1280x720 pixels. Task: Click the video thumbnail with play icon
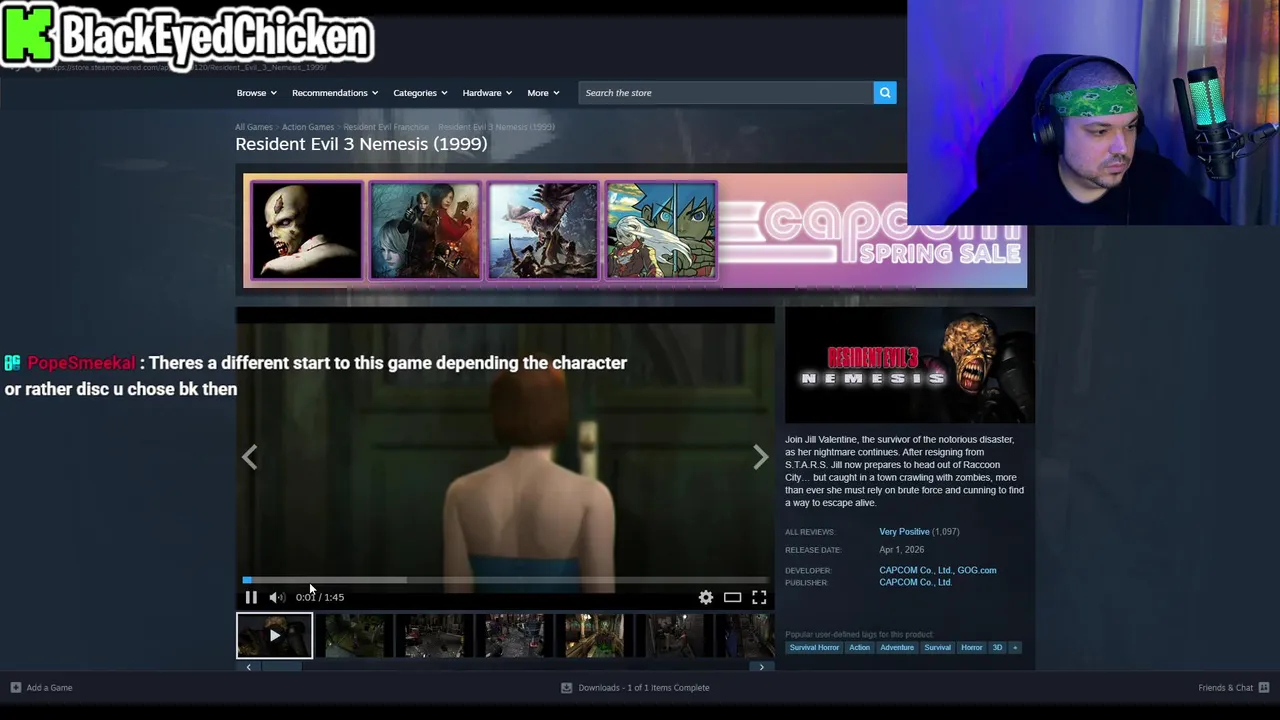pos(274,635)
